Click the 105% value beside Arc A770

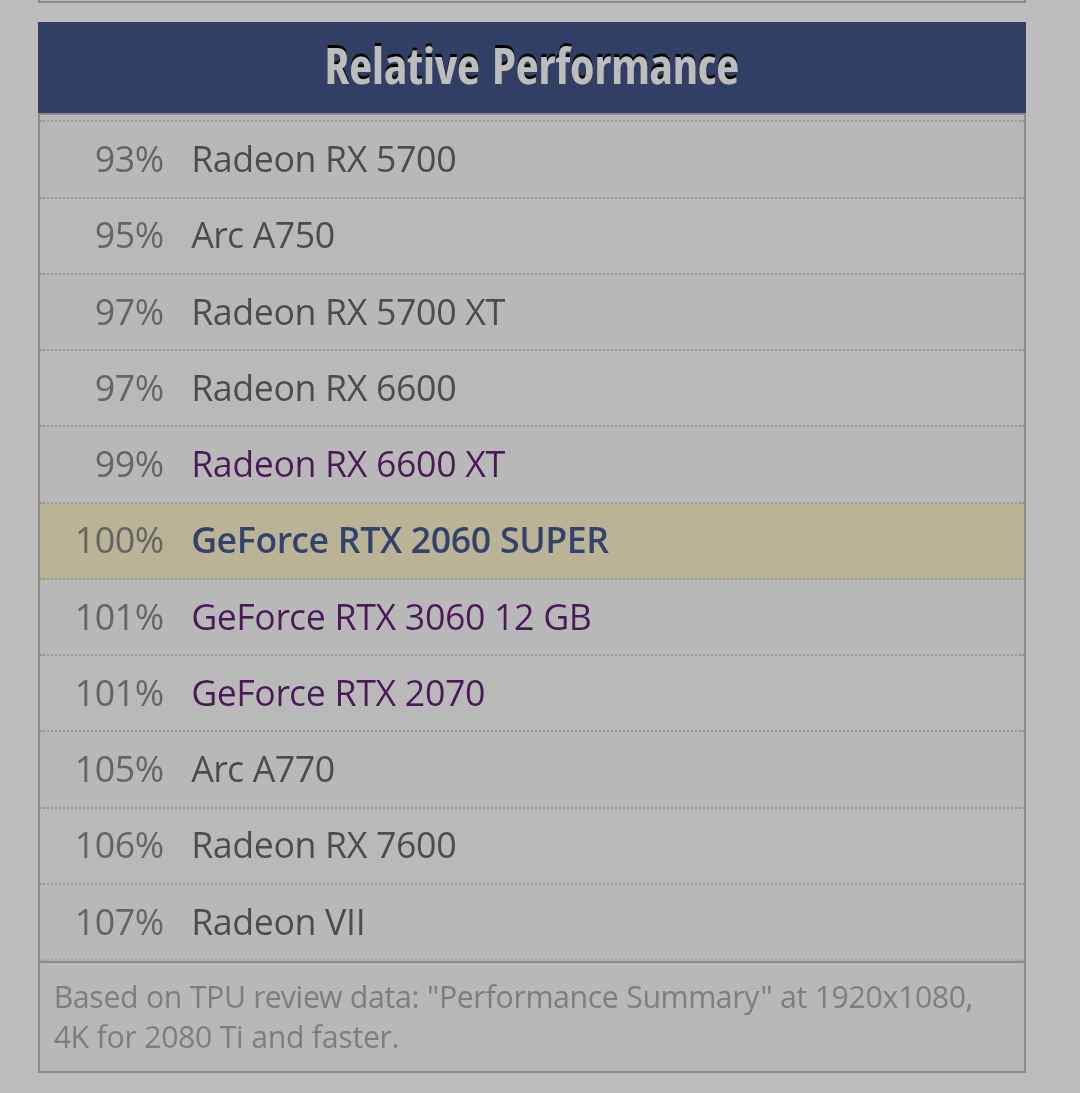(119, 770)
